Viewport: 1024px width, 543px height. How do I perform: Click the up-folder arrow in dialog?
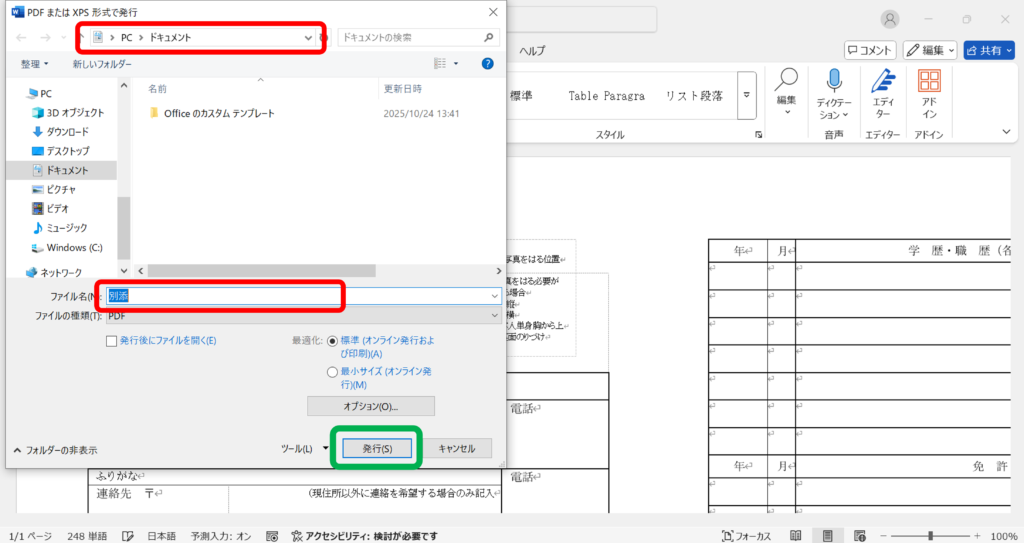pyautogui.click(x=81, y=37)
